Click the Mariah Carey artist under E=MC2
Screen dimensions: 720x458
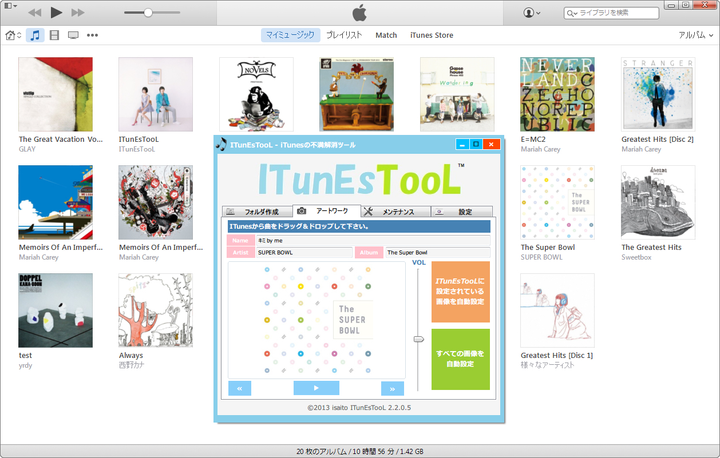click(x=540, y=149)
